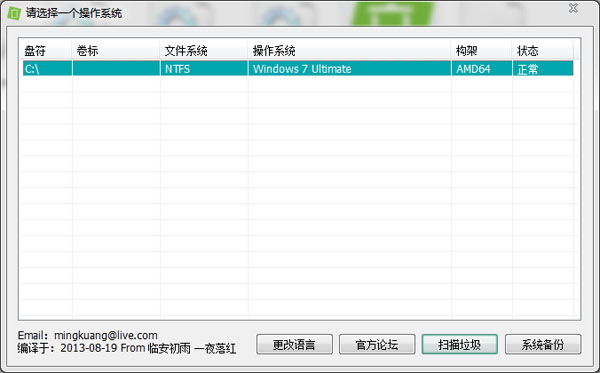Image resolution: width=600 pixels, height=373 pixels.
Task: Click the AMD64 architecture cell
Action: click(x=482, y=69)
